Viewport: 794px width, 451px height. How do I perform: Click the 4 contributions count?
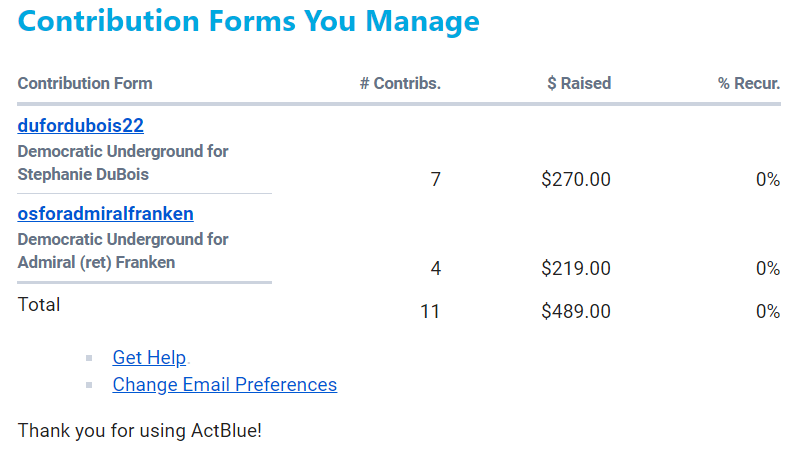tap(435, 268)
